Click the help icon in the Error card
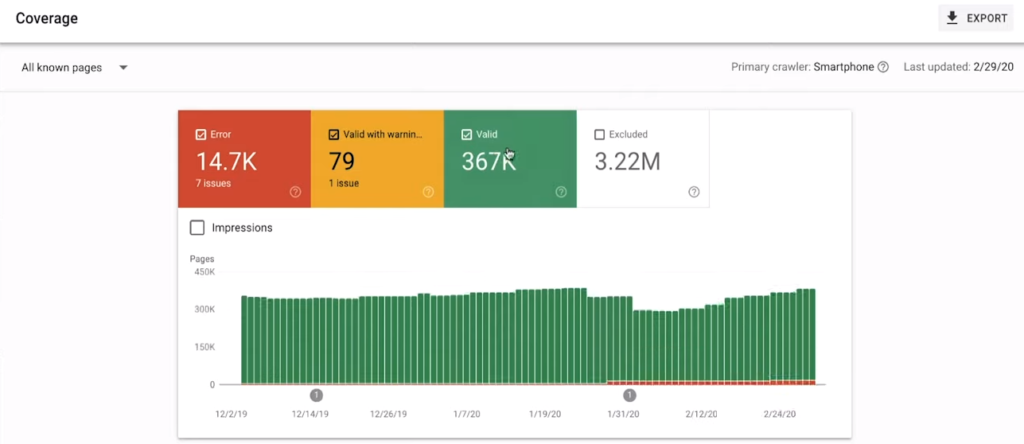1024x444 pixels. pos(295,192)
